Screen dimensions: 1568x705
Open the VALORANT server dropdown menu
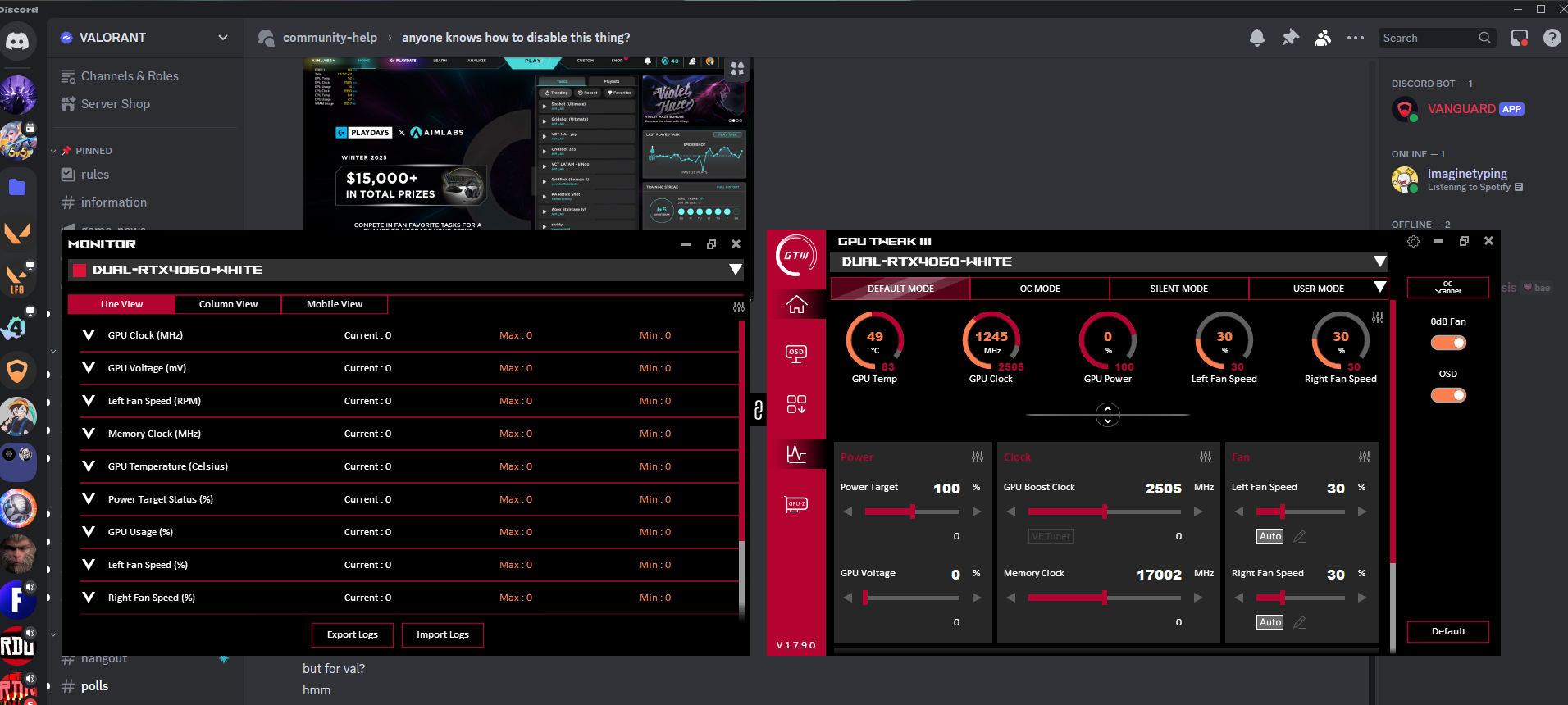(223, 38)
